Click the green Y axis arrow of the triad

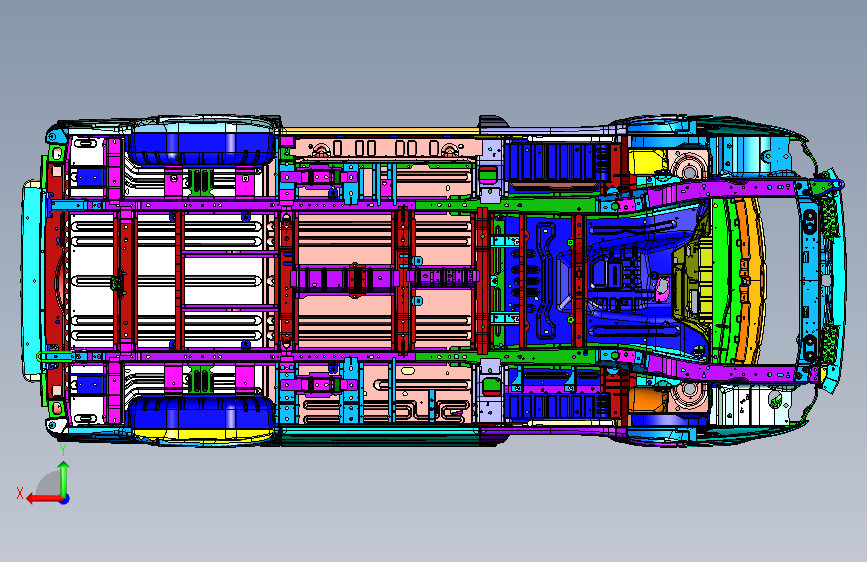(x=64, y=478)
